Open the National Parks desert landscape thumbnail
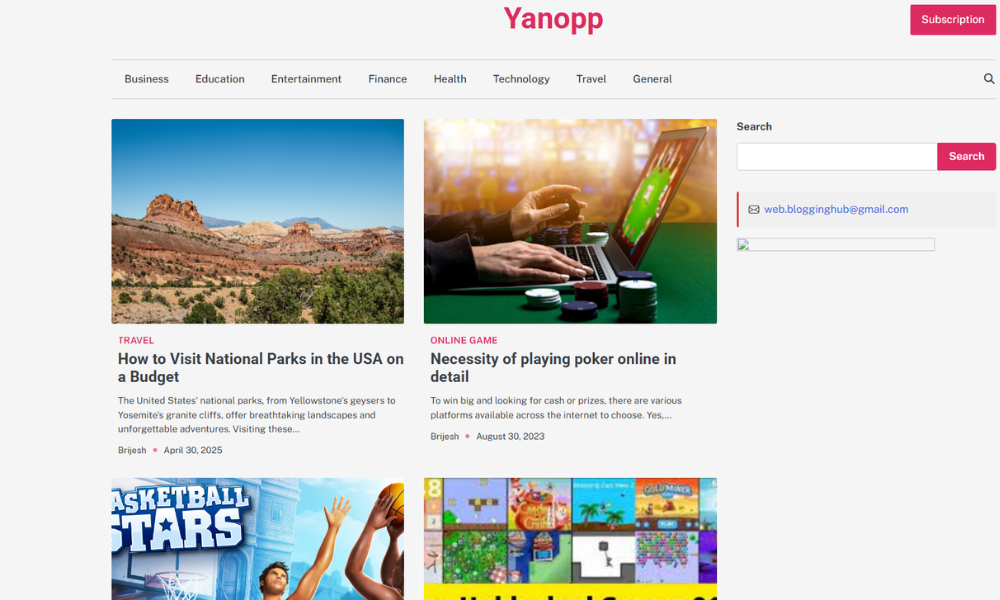This screenshot has width=1000, height=600. point(258,221)
